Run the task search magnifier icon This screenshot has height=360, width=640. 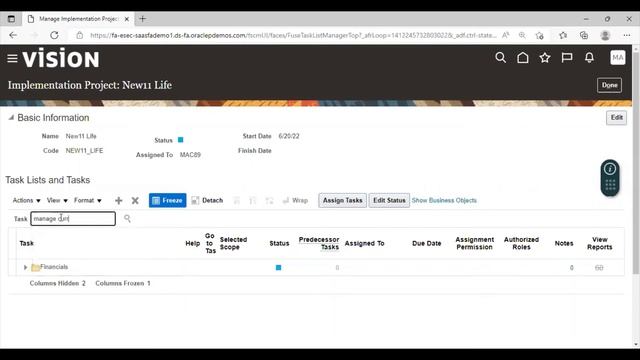[x=127, y=219]
